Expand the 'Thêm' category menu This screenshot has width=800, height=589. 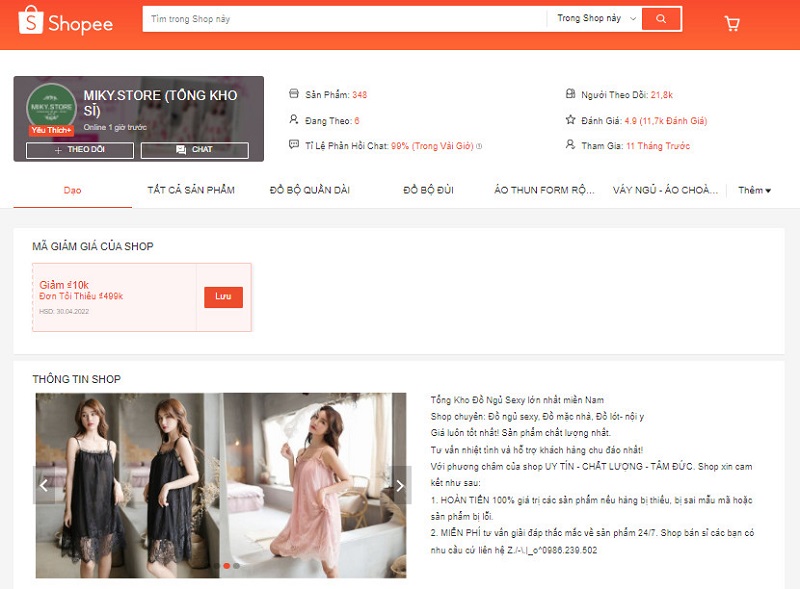pyautogui.click(x=754, y=190)
